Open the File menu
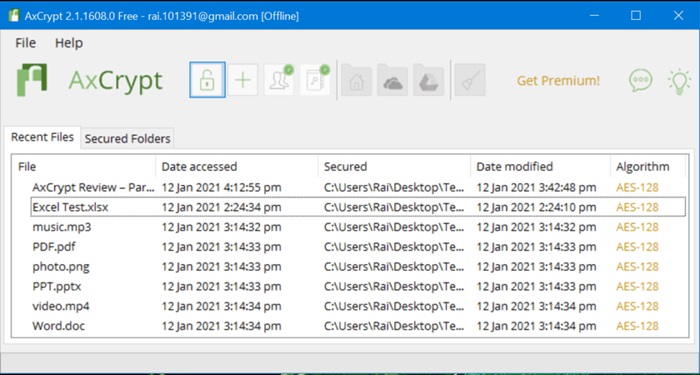The height and width of the screenshot is (375, 700). coord(25,43)
